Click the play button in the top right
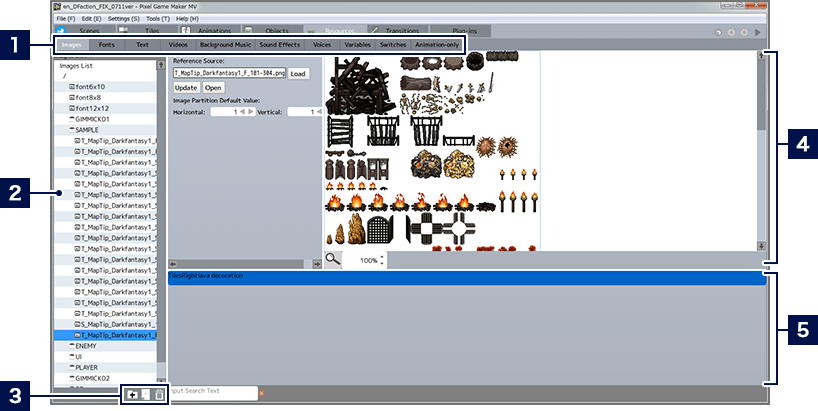The width and height of the screenshot is (818, 411). 756,33
